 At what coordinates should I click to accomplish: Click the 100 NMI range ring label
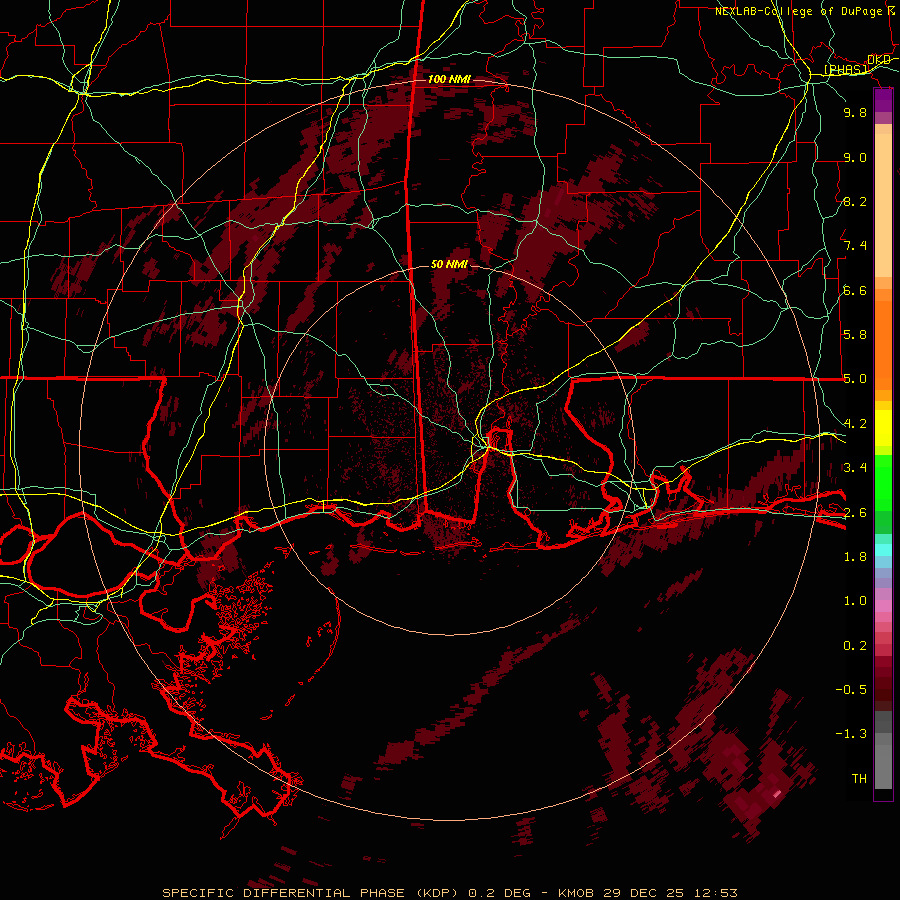[x=449, y=79]
